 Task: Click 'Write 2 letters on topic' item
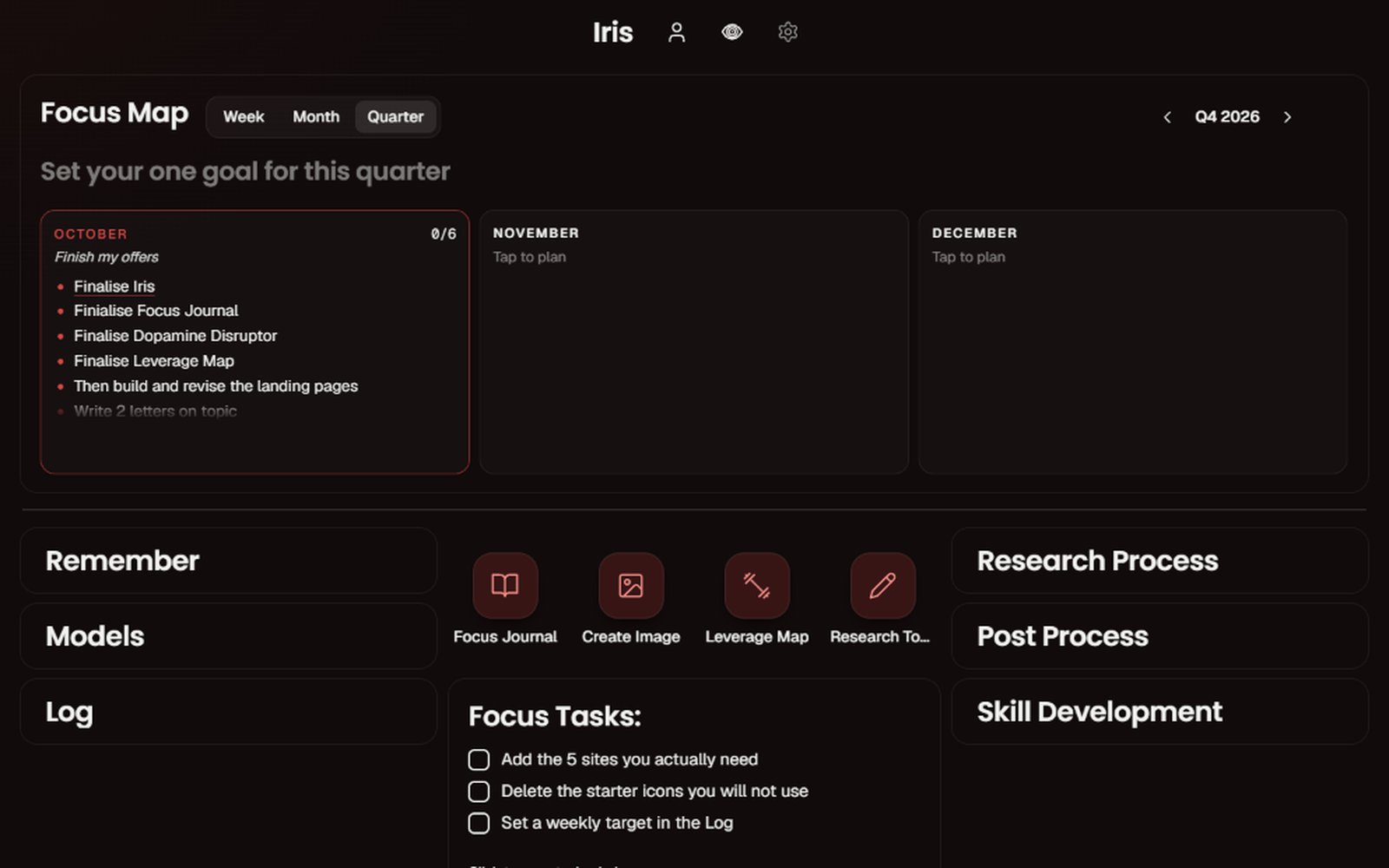coord(155,411)
